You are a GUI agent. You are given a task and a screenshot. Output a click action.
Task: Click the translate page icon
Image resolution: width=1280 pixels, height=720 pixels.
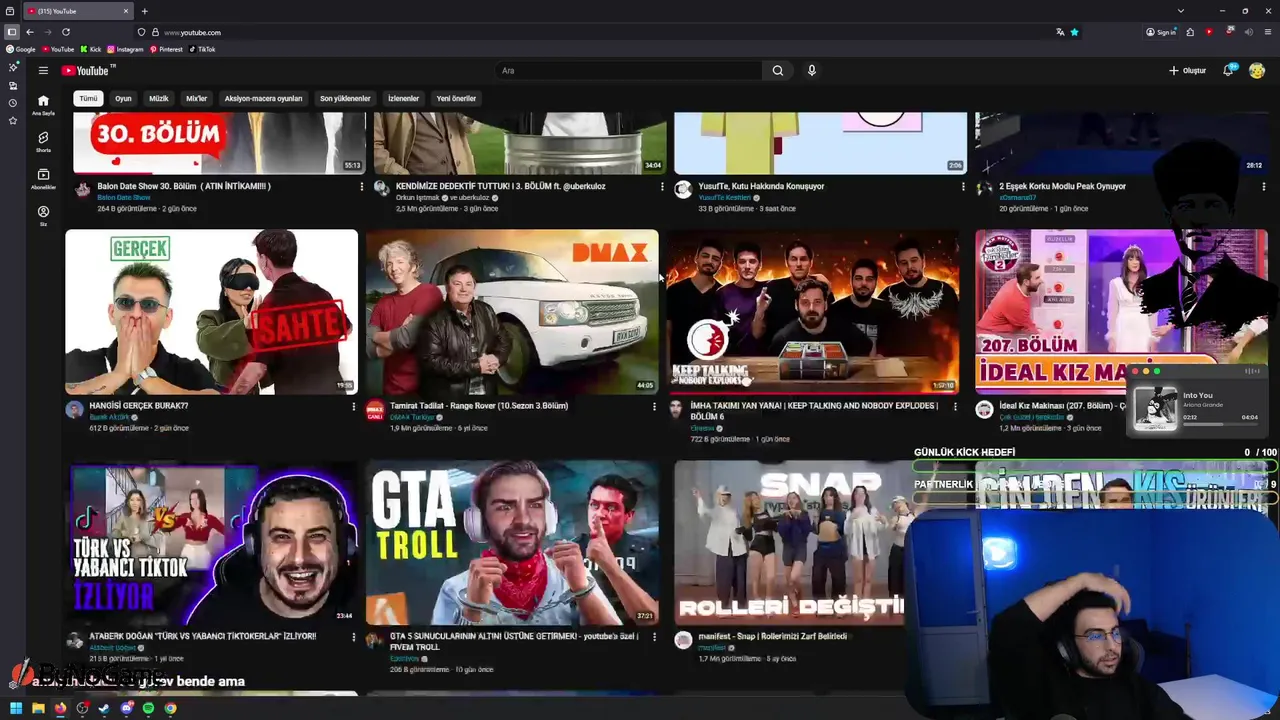1060,32
